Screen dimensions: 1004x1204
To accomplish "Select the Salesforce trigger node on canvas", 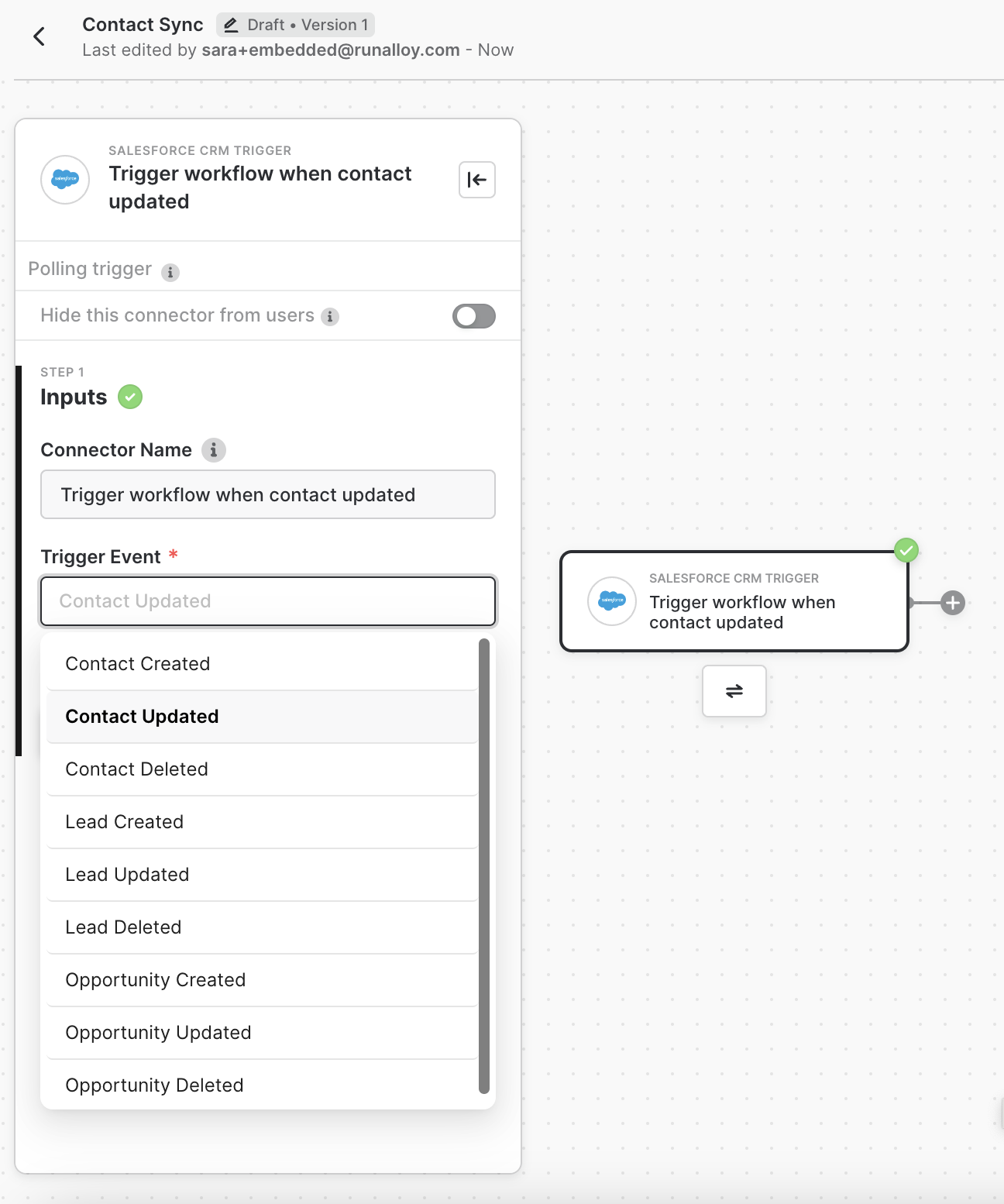I will click(734, 602).
